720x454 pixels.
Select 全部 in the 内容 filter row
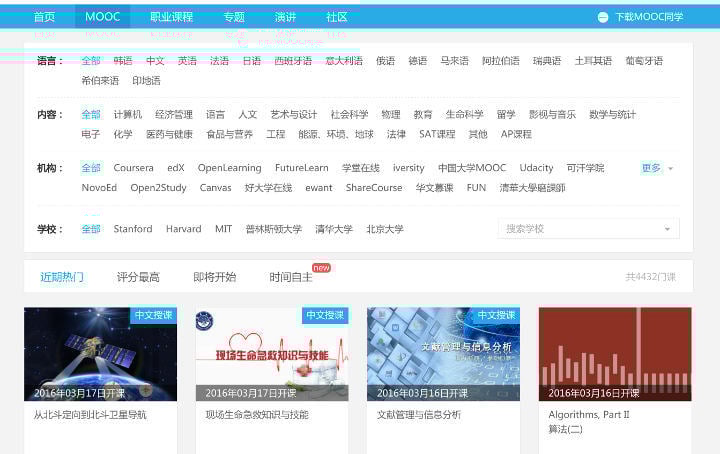pos(91,114)
